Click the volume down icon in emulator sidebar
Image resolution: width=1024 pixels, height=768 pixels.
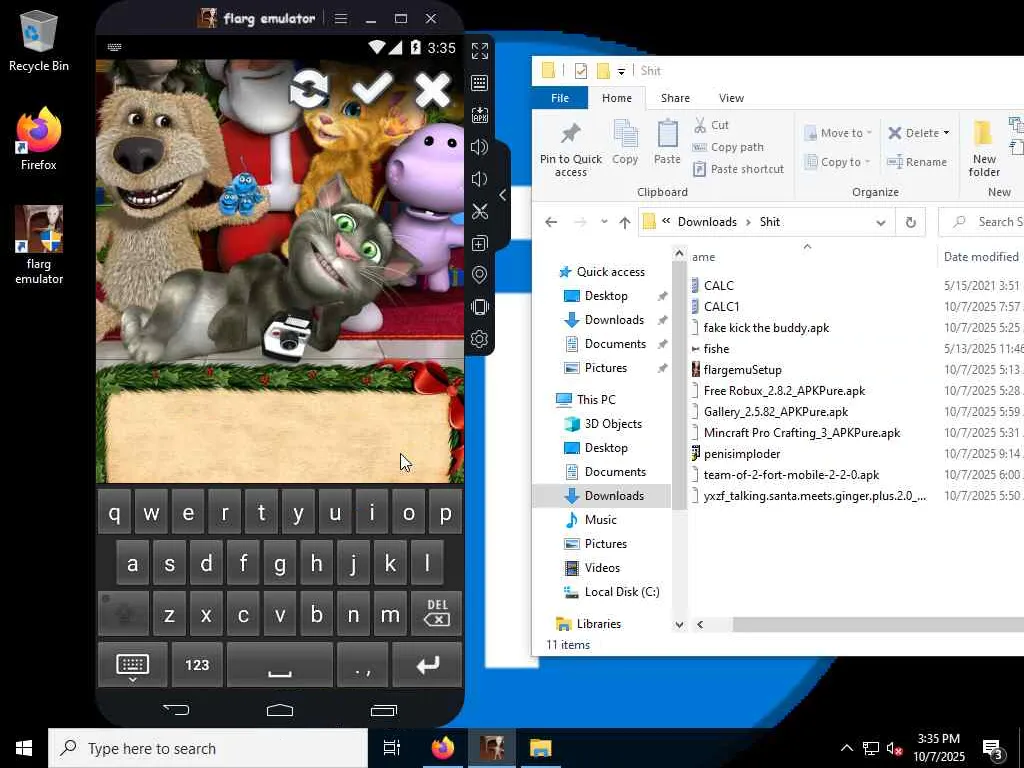coord(479,179)
